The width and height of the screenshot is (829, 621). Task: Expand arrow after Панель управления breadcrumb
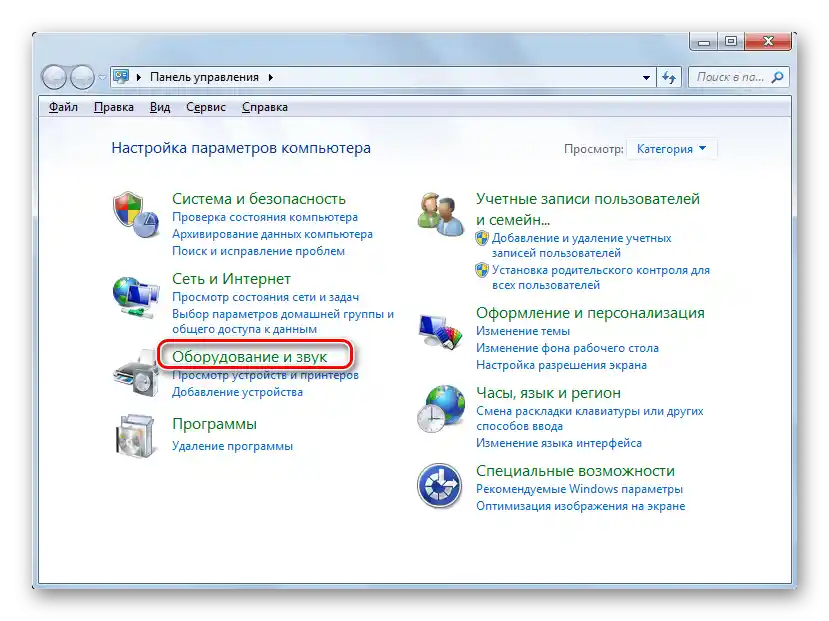coord(271,77)
